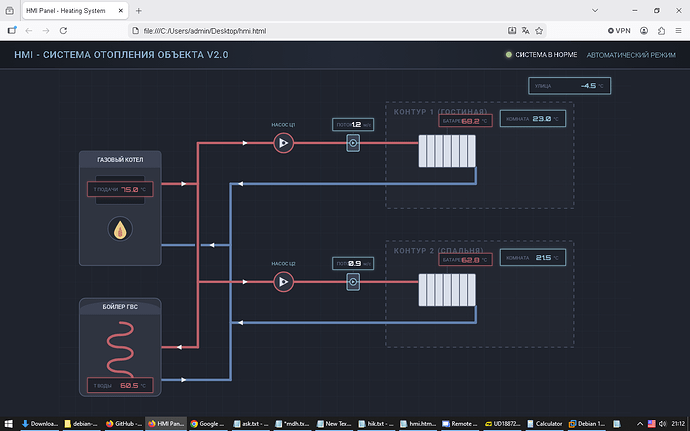Select the radiator in Контур 2 (Спальня)

(x=447, y=291)
